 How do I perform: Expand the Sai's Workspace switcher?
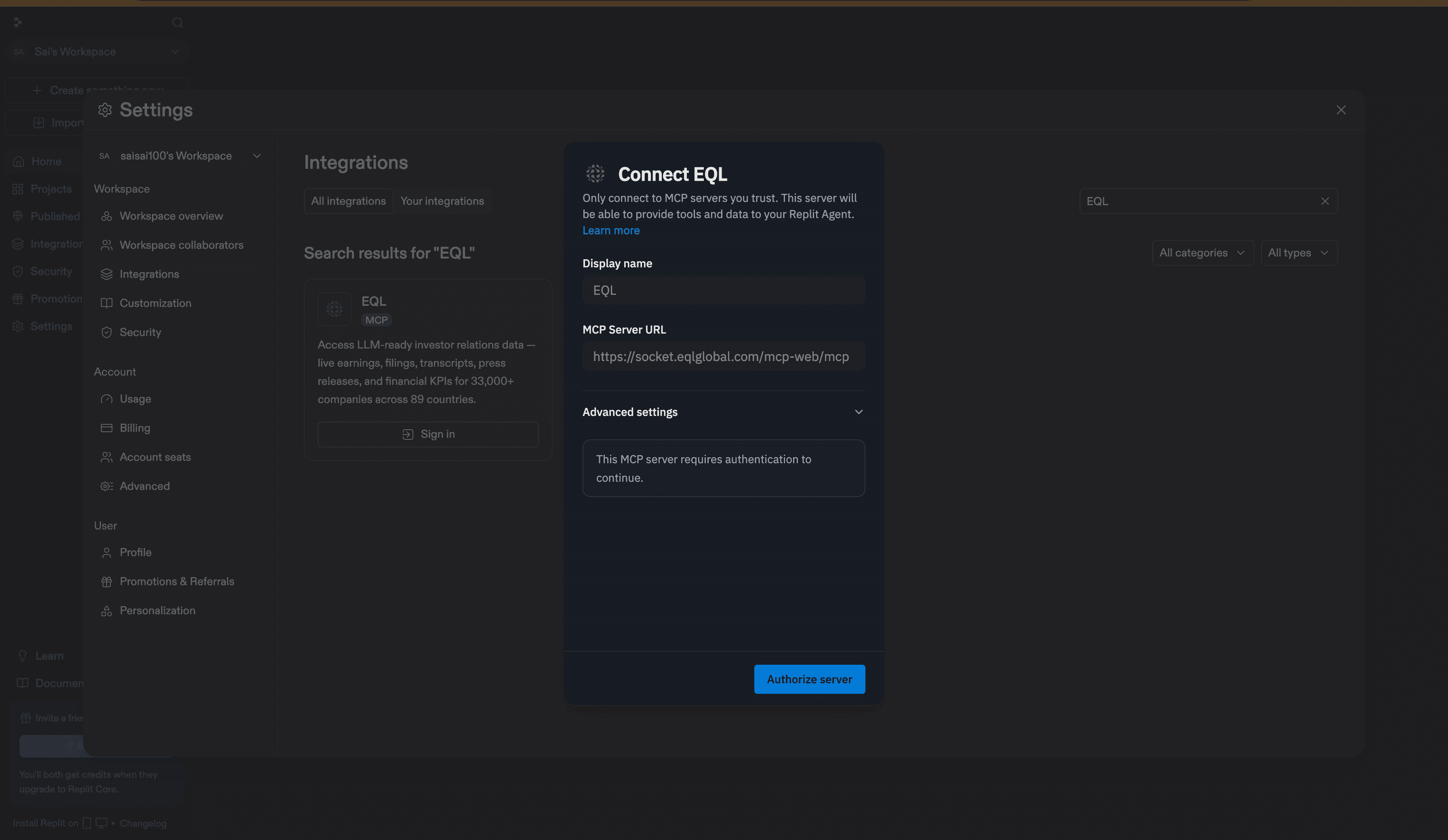[x=97, y=52]
